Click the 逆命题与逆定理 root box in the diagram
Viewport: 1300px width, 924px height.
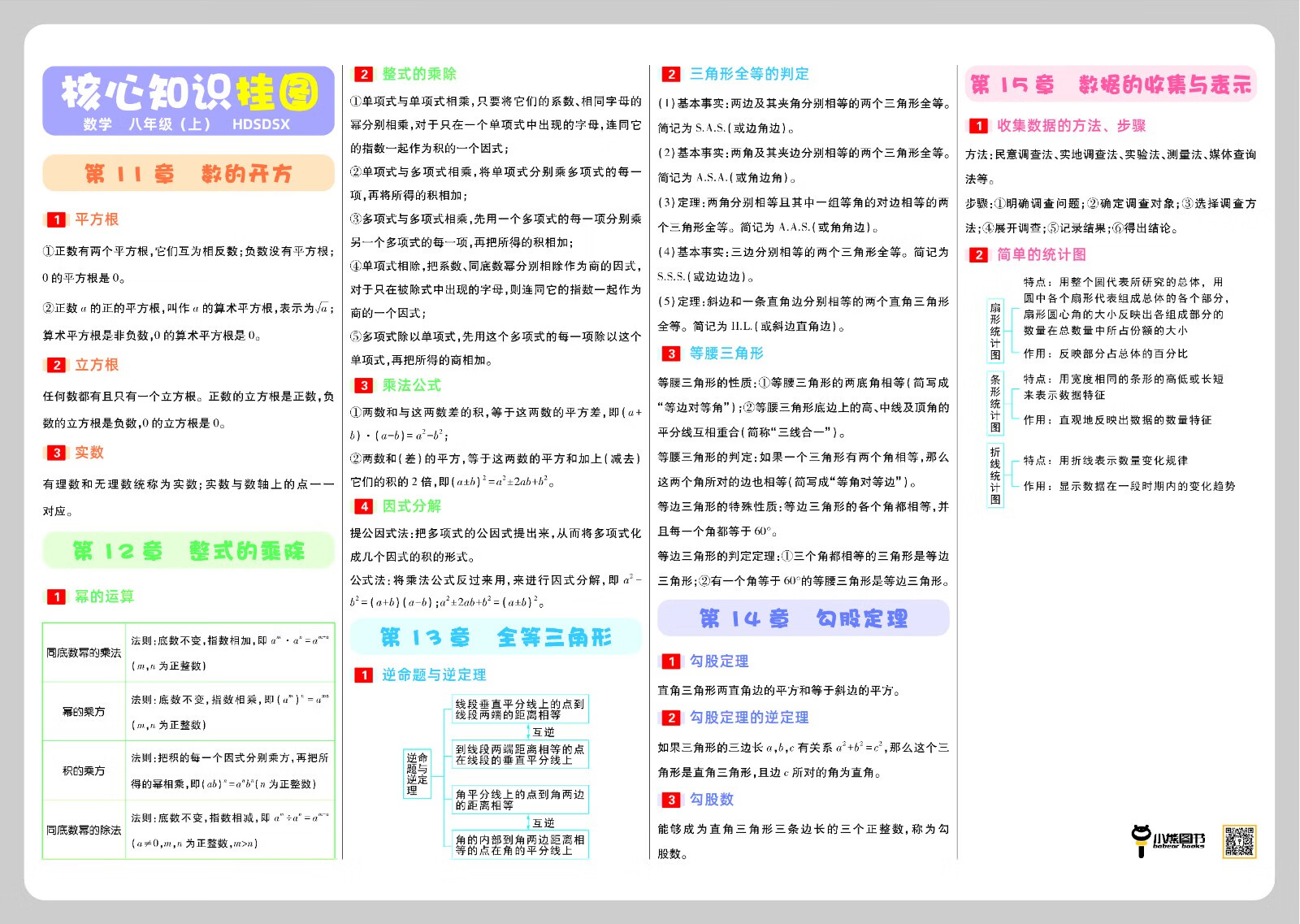[417, 773]
